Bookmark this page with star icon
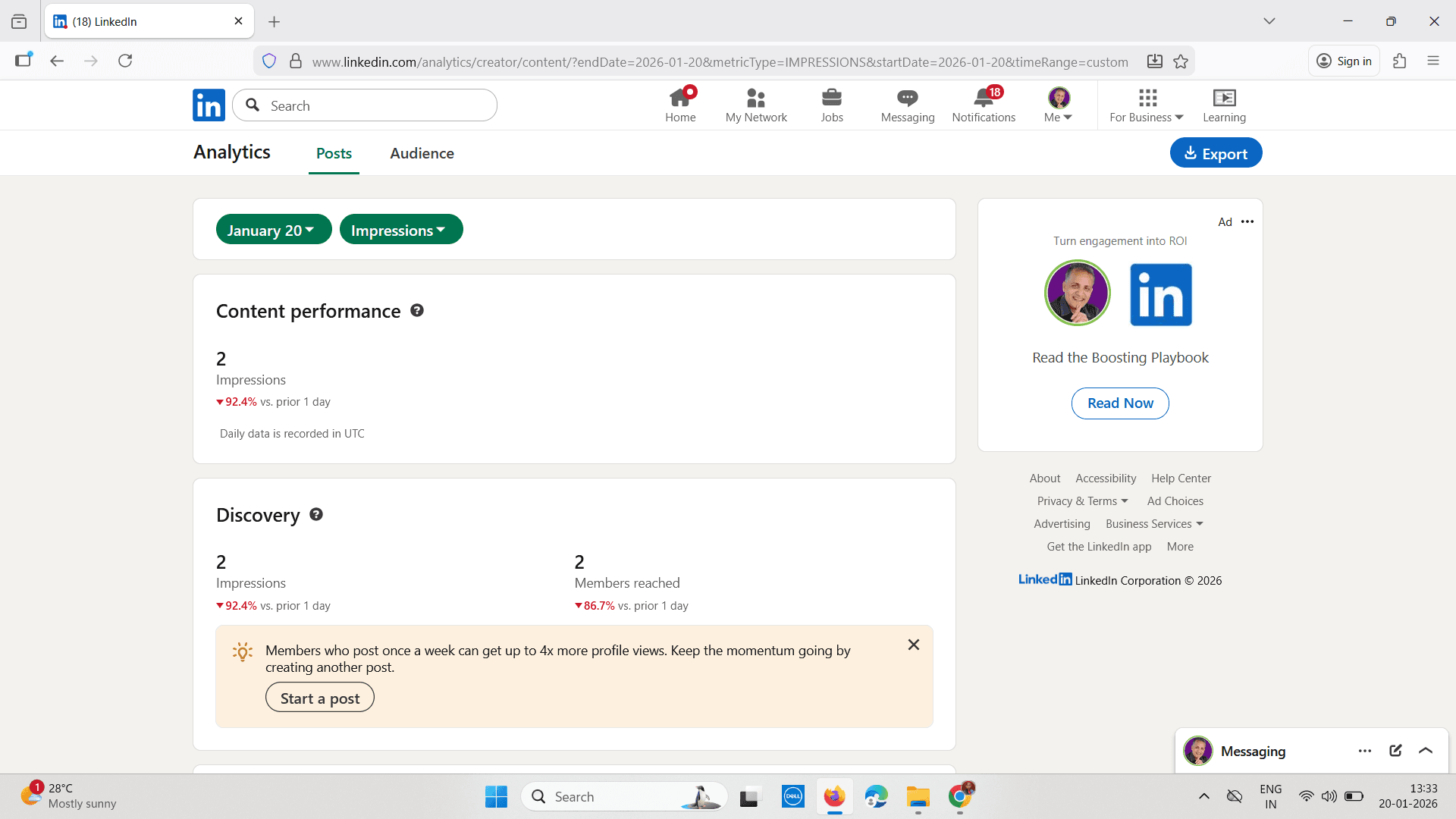 tap(1181, 61)
